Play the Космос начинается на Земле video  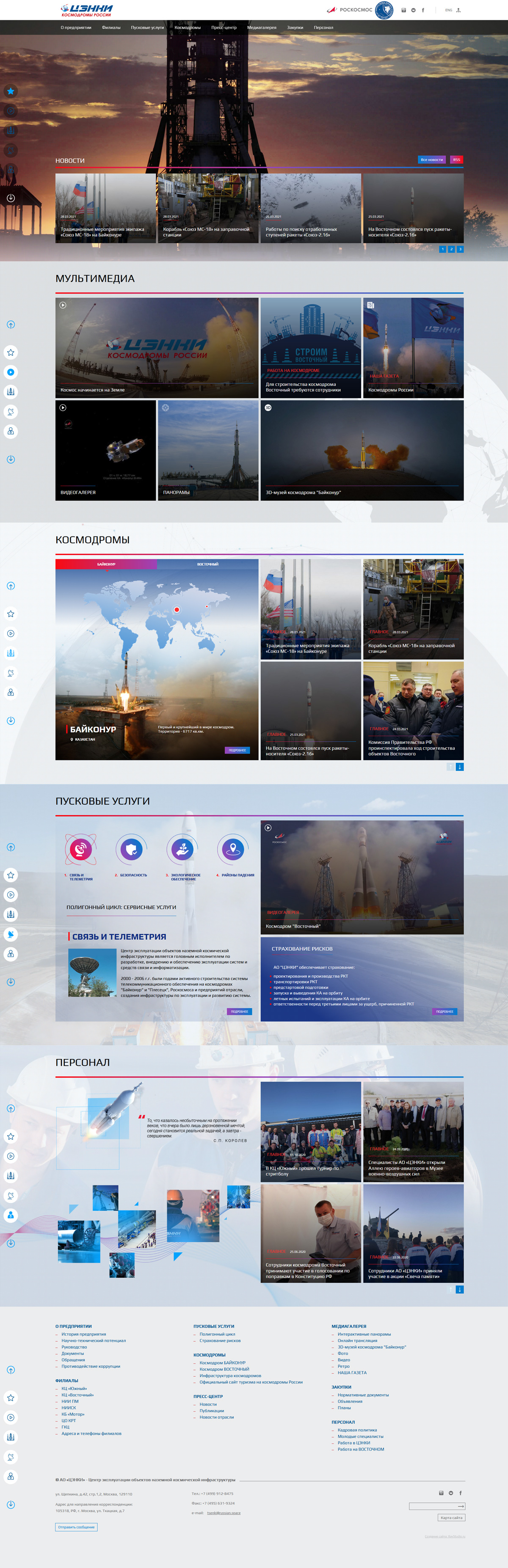coord(63,305)
